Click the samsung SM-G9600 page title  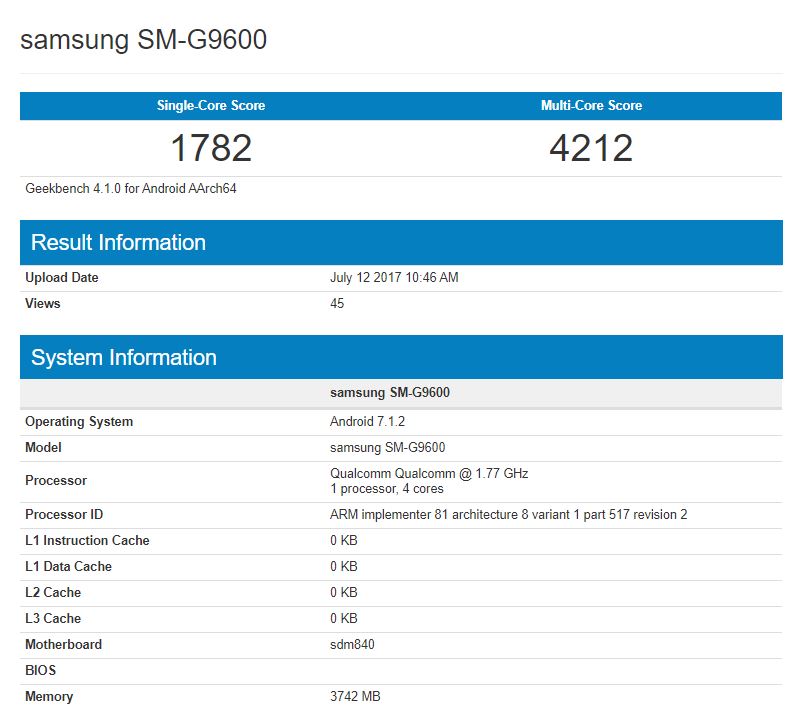coord(143,40)
